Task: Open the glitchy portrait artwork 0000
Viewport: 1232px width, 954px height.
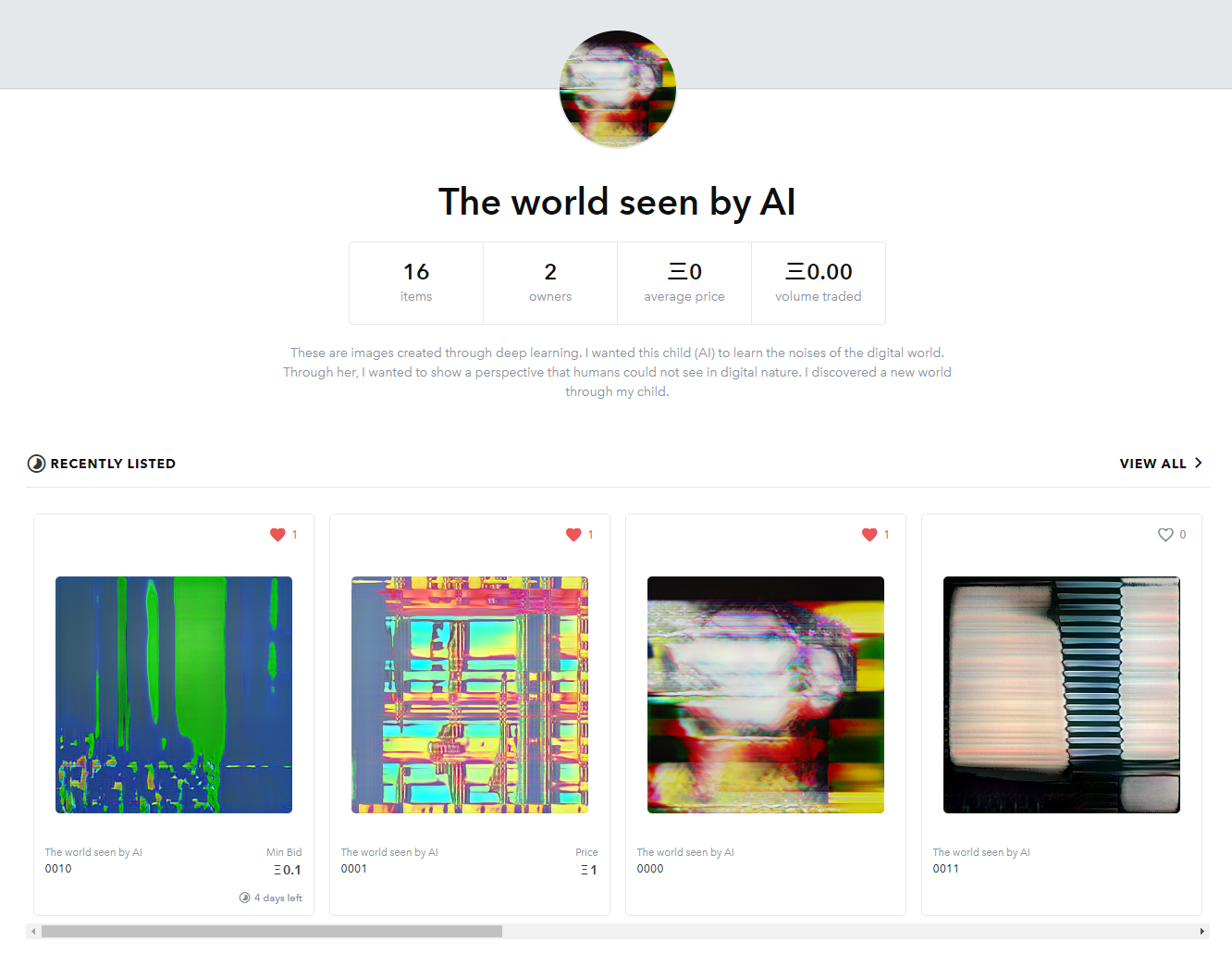Action: [x=766, y=695]
